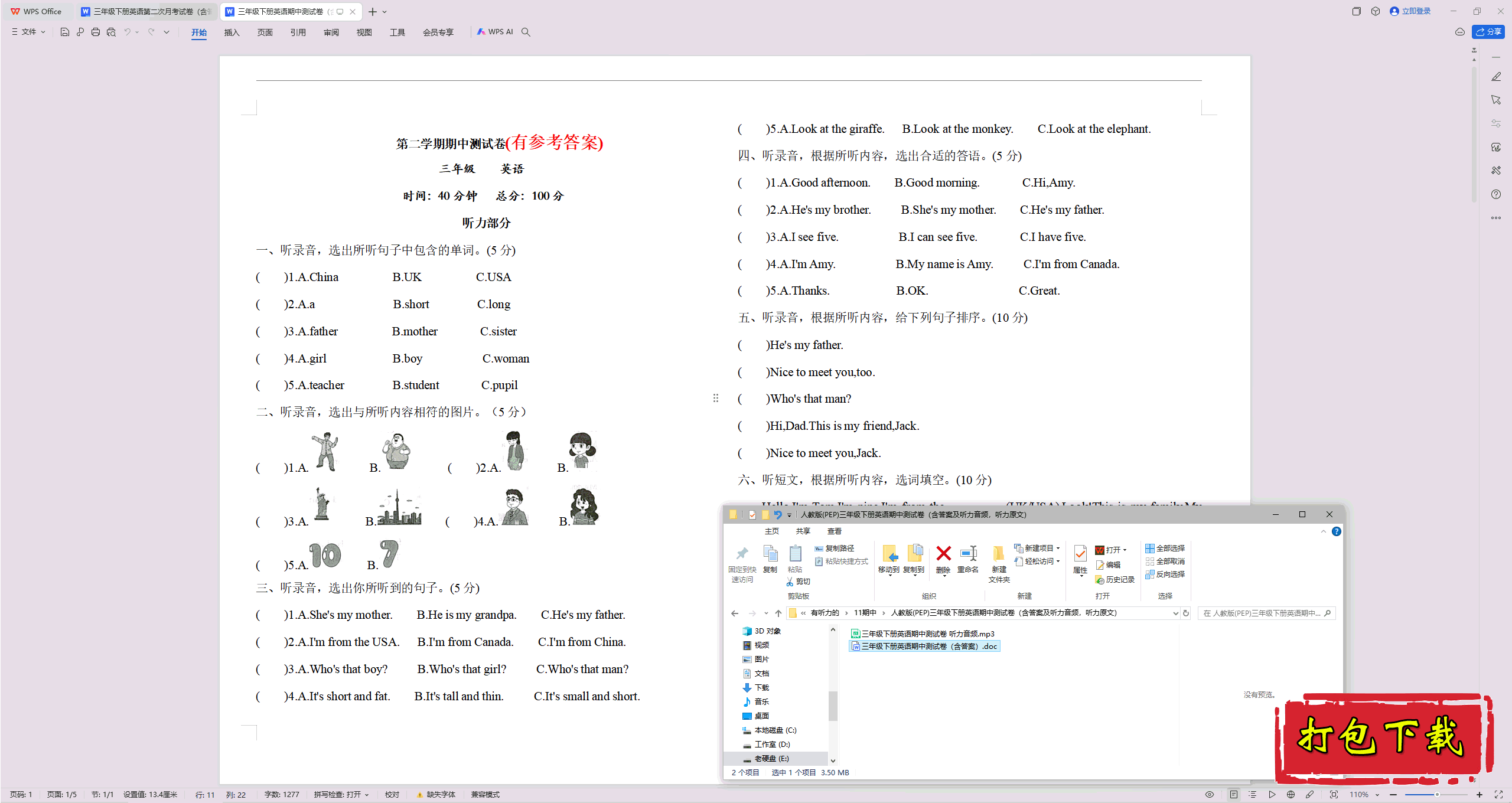The height and width of the screenshot is (803, 1512).
Task: Enter fullscreen via status bar corner icon
Action: (x=1498, y=795)
